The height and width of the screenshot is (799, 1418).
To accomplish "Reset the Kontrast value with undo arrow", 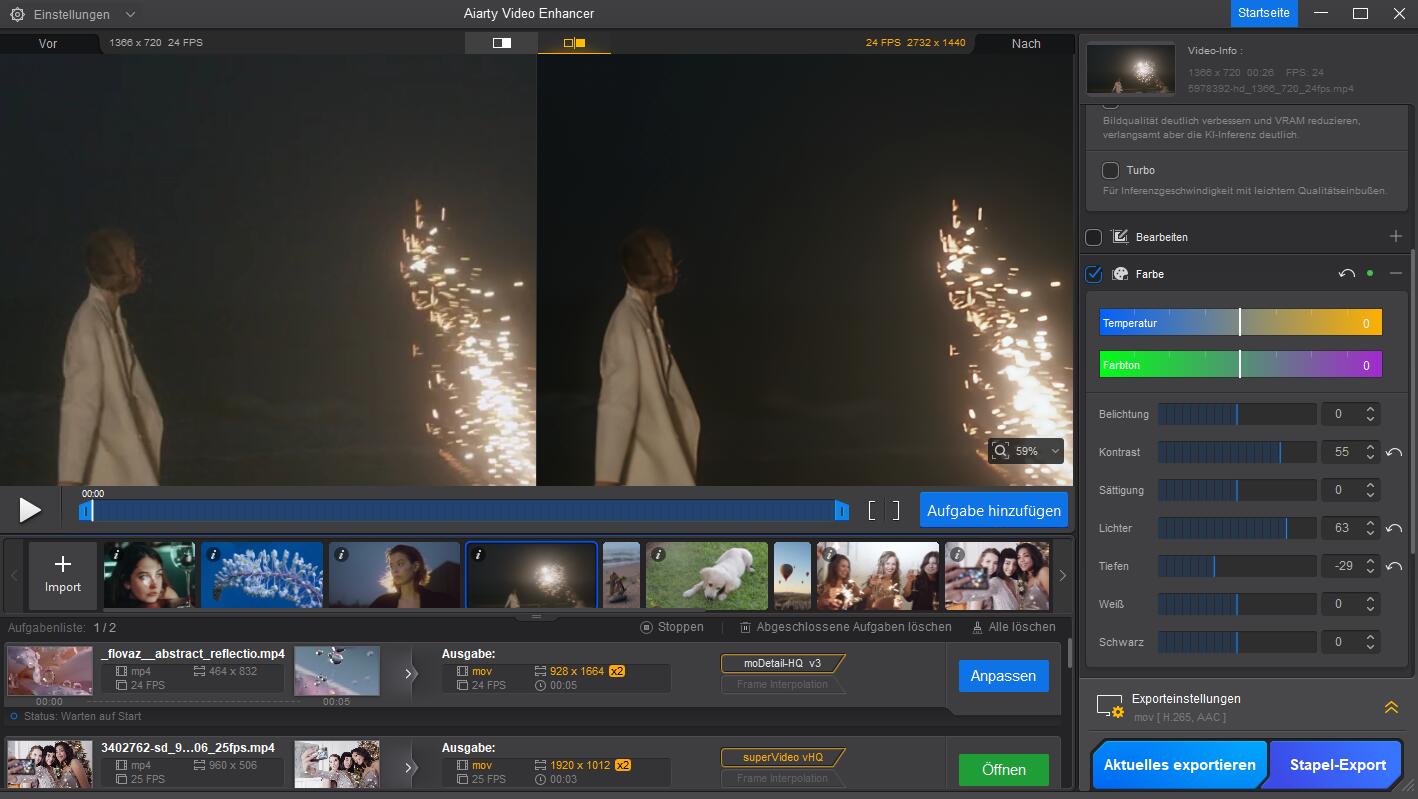I will coord(1394,453).
